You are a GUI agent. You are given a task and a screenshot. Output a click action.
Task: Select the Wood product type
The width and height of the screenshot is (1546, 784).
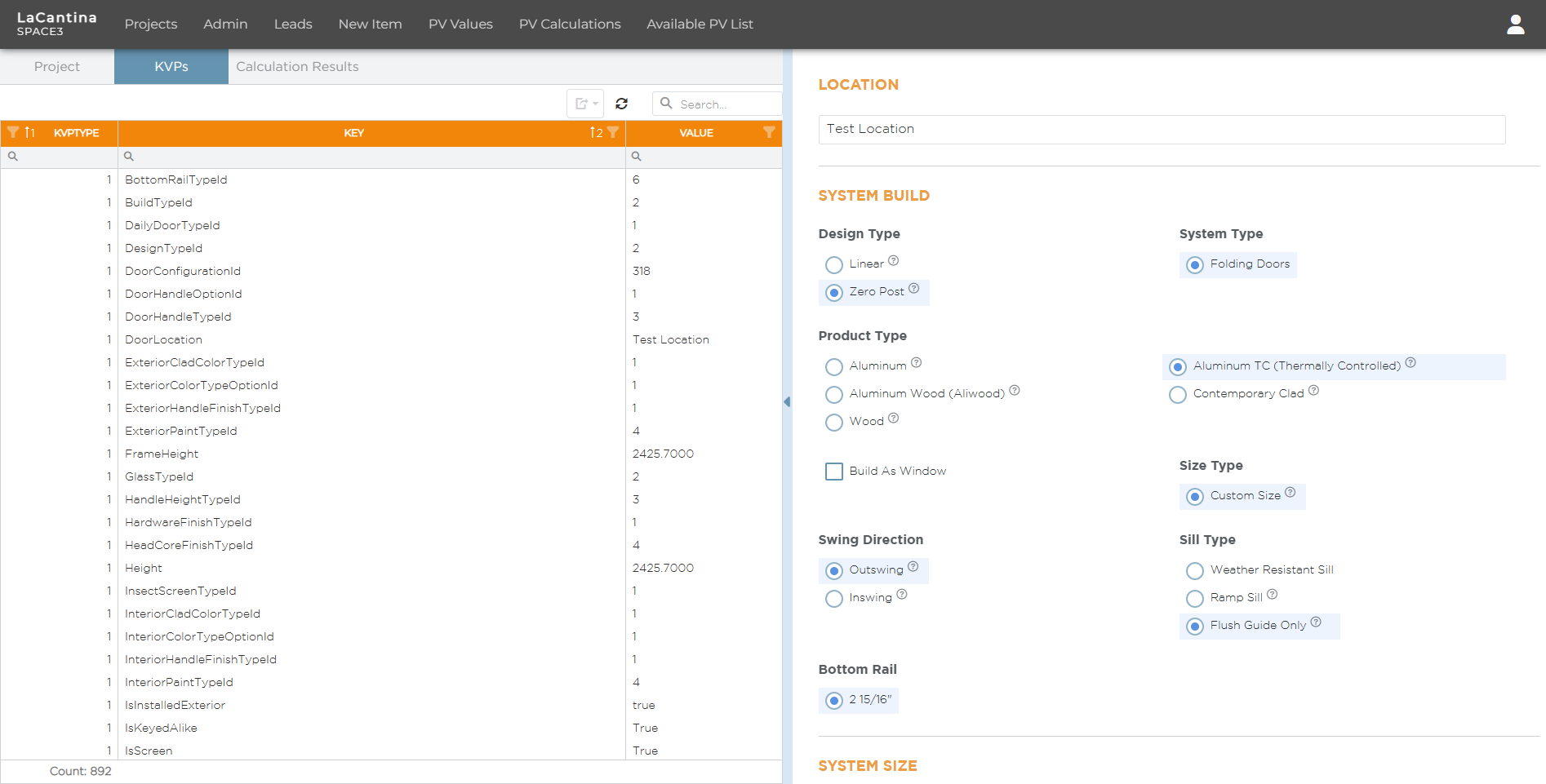click(833, 423)
